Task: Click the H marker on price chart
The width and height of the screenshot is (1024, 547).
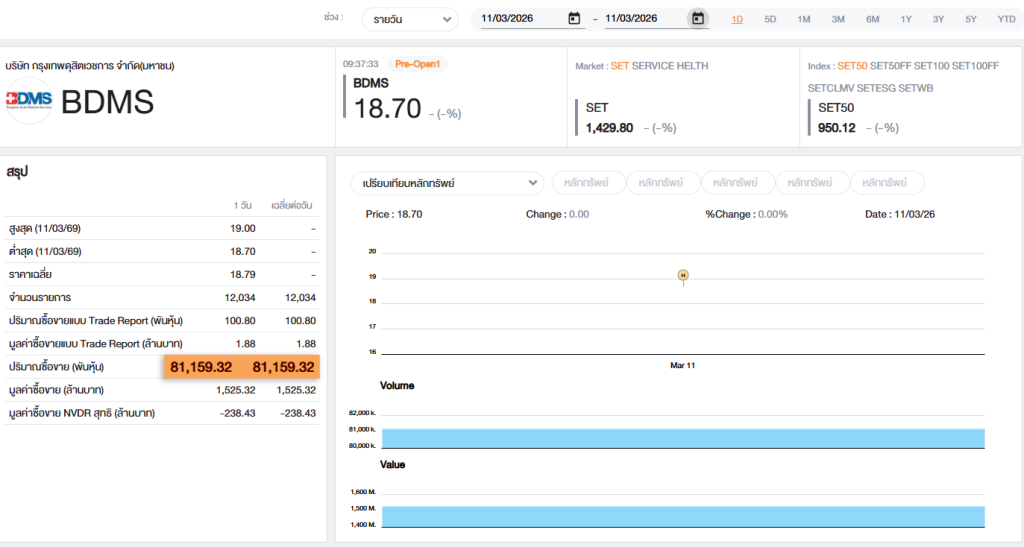Action: coord(683,274)
